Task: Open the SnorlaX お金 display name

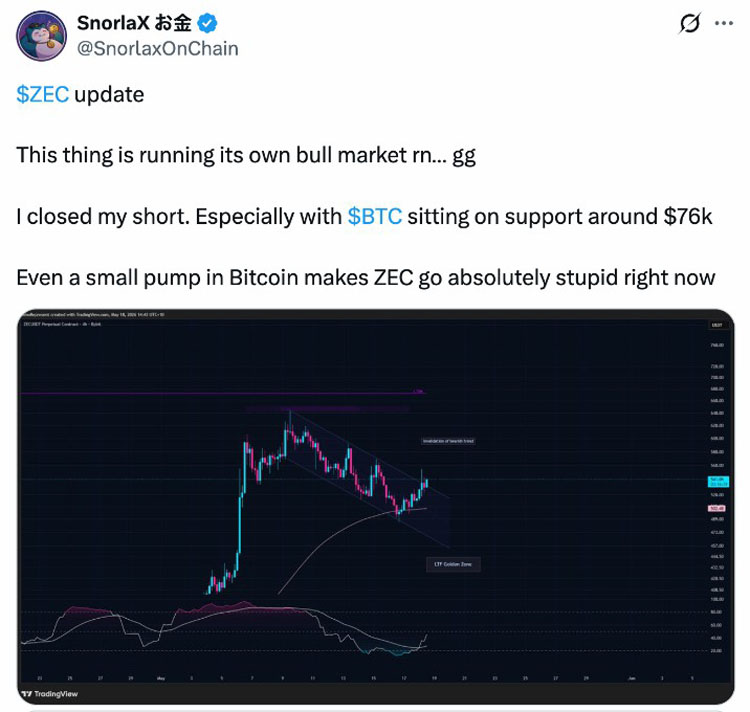Action: (x=134, y=23)
